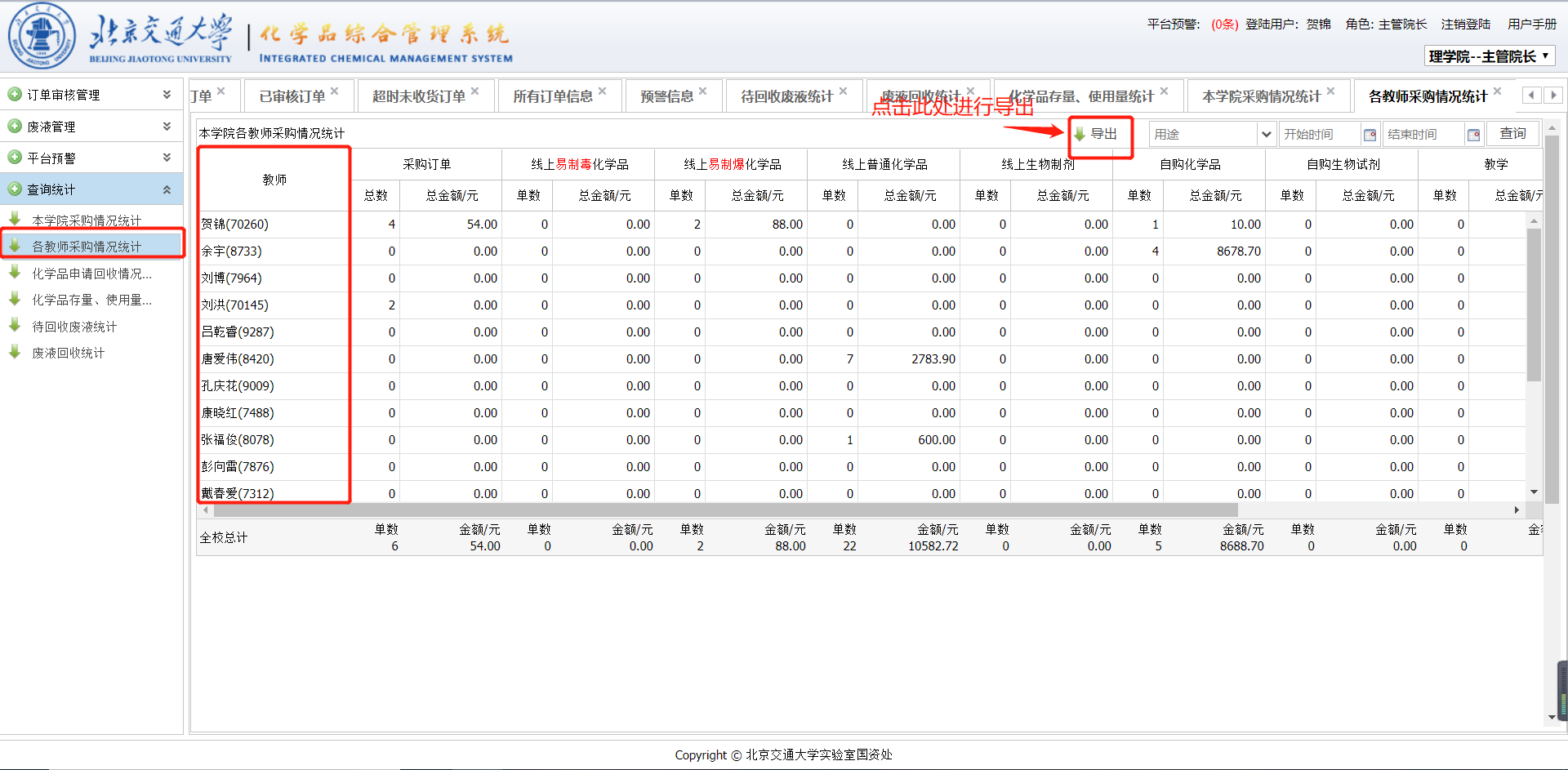This screenshot has height=770, width=1568.
Task: Select 待回收废液统计 in the sidebar tree
Action: click(x=74, y=327)
